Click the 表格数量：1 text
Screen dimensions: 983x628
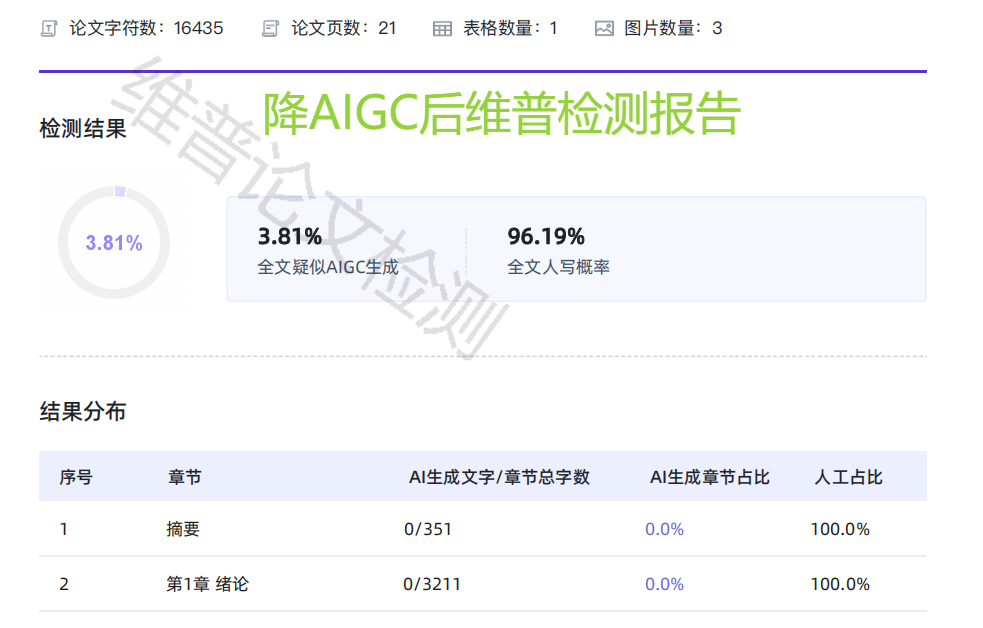coord(510,28)
